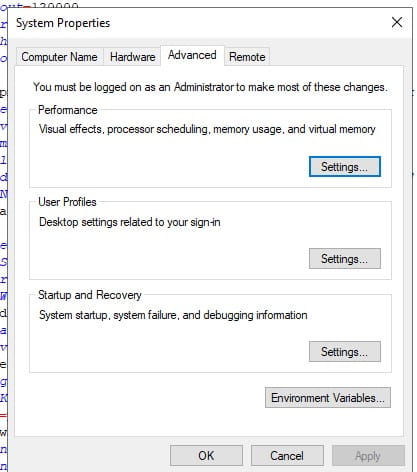
Task: Click the Startup and Recovery group label
Action: pyautogui.click(x=90, y=295)
